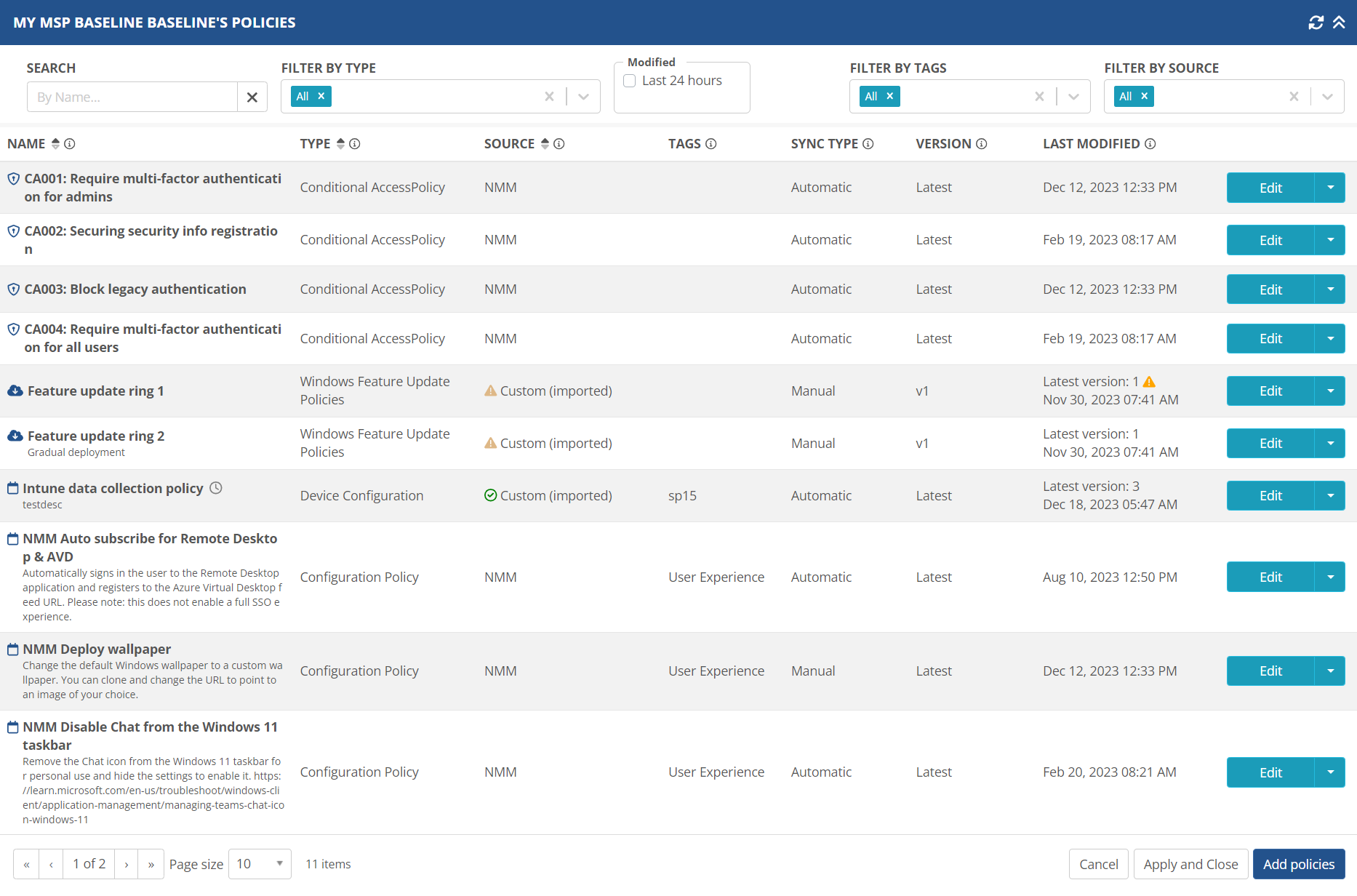Sort the table by NAME column arrows
This screenshot has height=896, width=1357.
pos(55,144)
